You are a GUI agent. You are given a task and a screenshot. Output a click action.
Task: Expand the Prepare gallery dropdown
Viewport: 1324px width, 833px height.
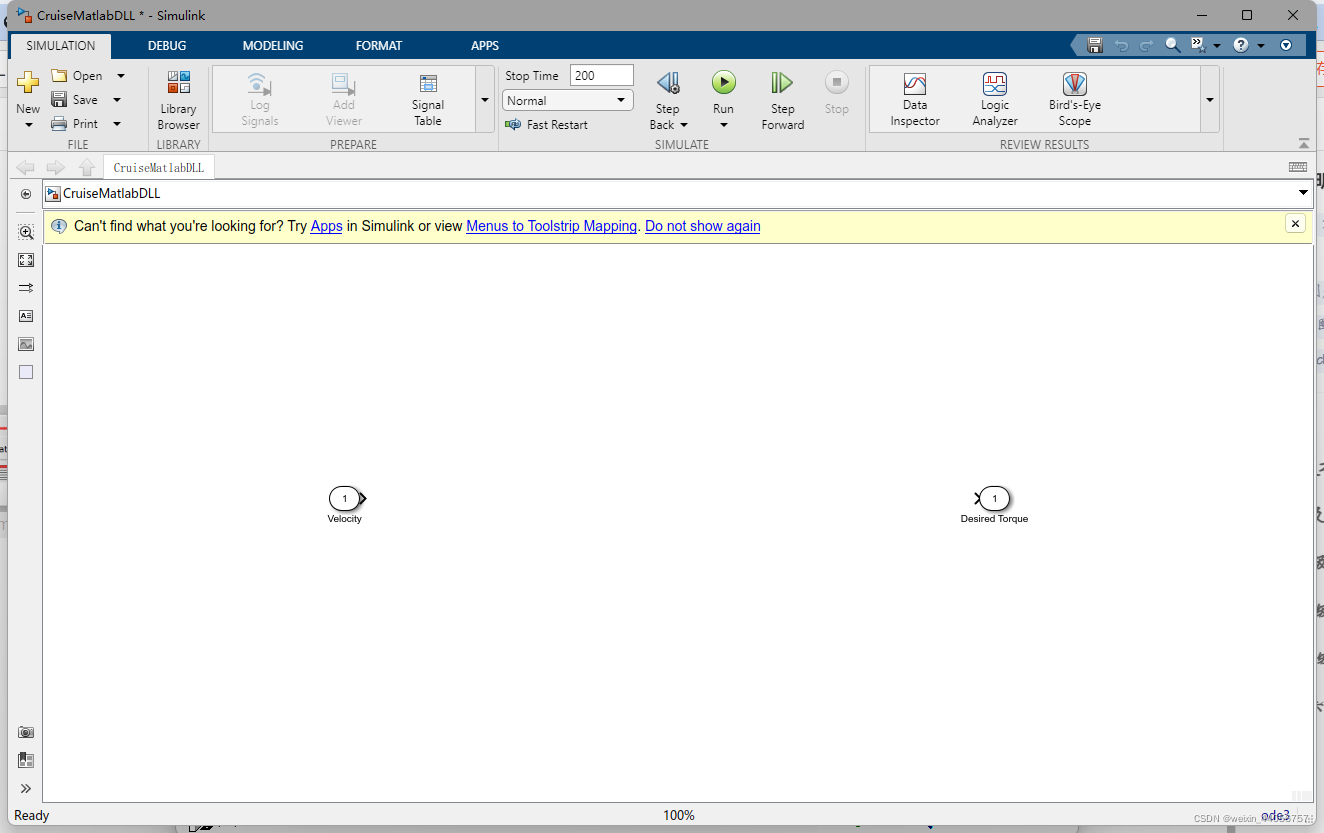click(x=485, y=100)
